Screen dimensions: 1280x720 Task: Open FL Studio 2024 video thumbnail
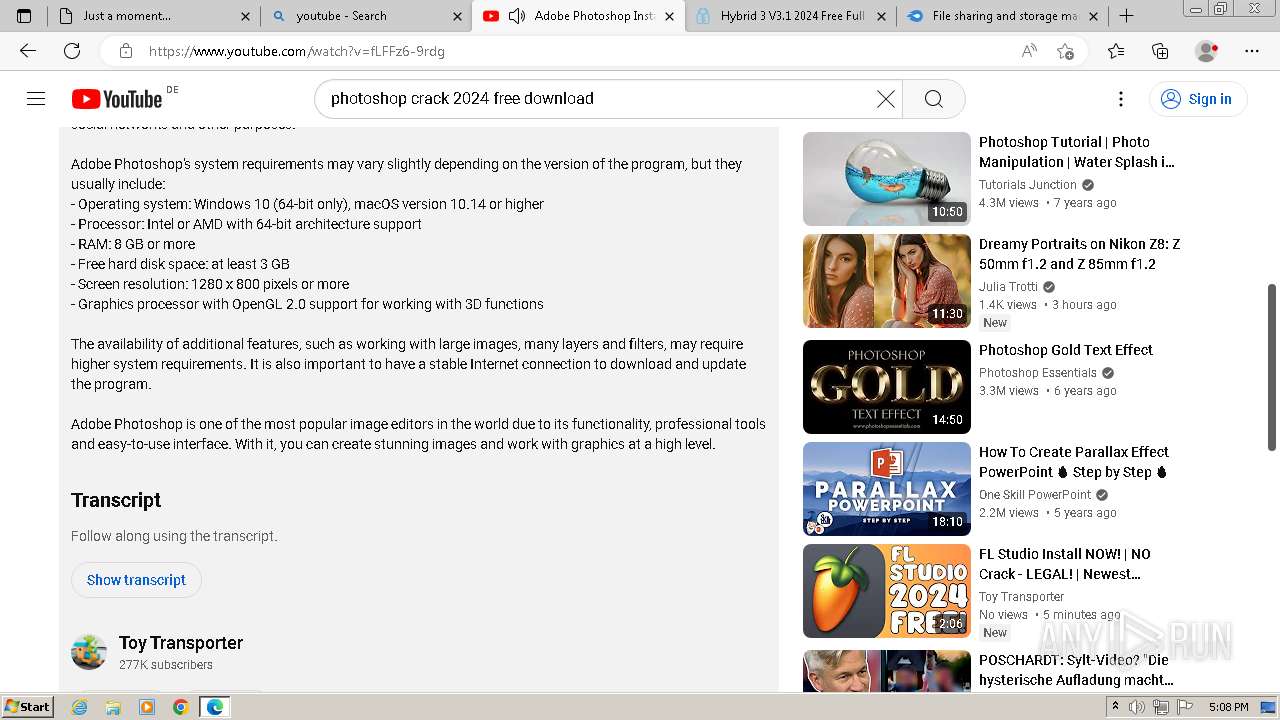point(887,591)
